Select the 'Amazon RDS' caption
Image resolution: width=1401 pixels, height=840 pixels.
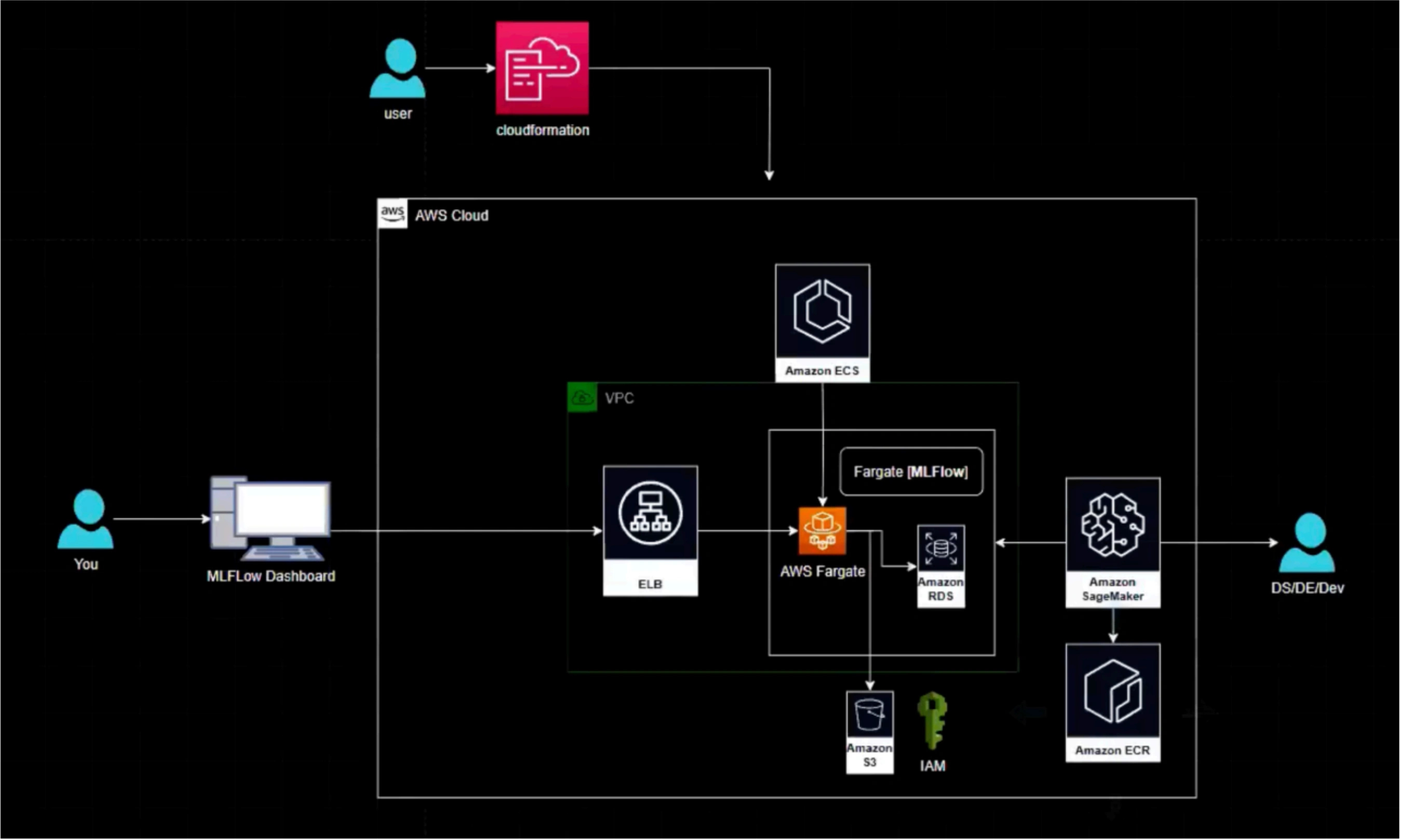click(x=940, y=589)
